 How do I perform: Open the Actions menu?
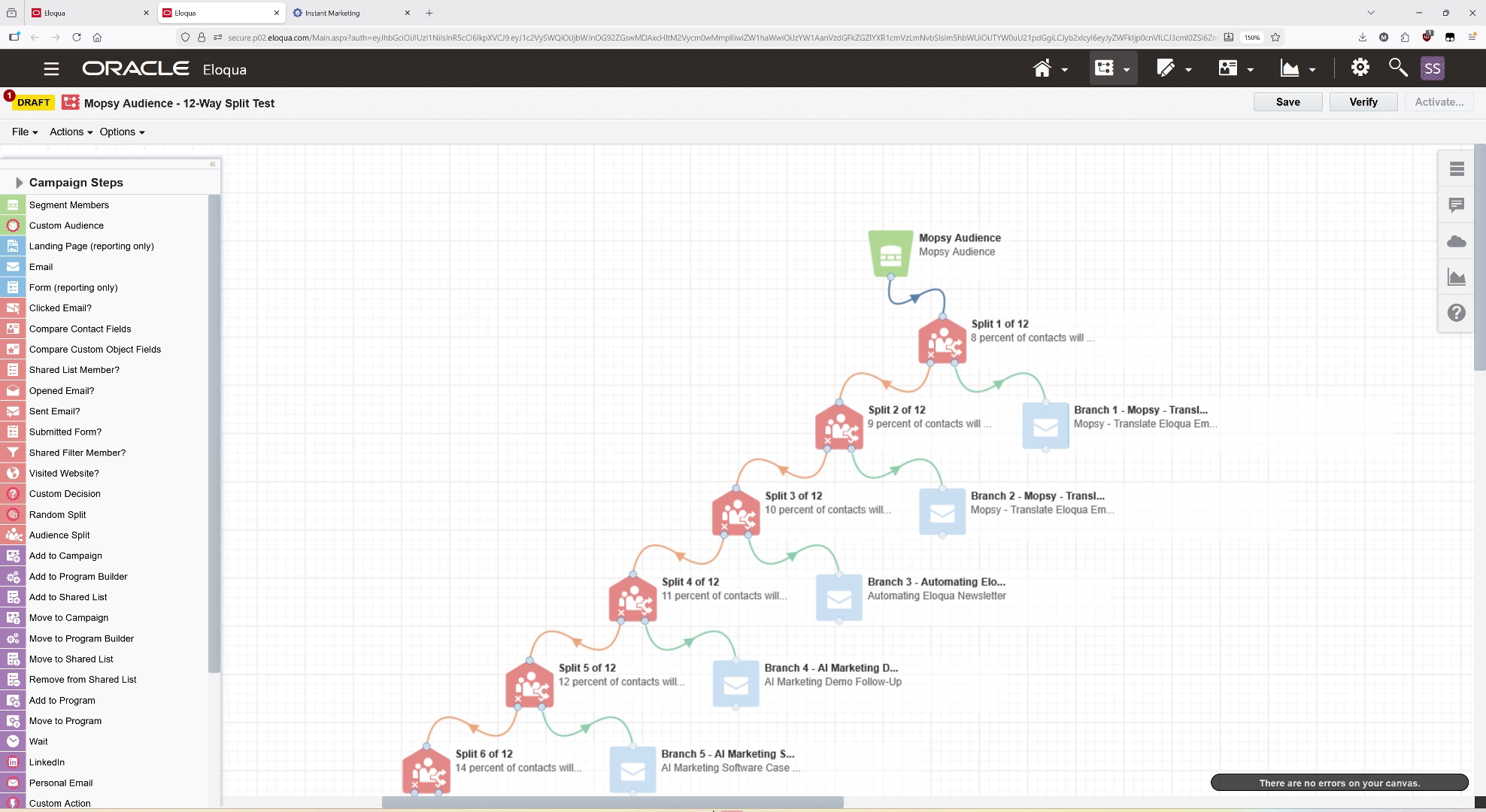click(x=71, y=132)
